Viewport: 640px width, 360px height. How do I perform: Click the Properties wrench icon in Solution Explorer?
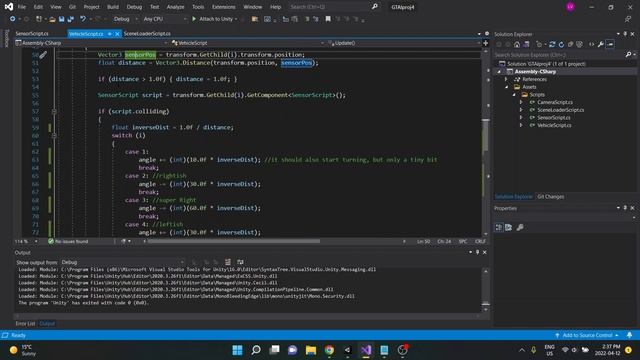600,44
